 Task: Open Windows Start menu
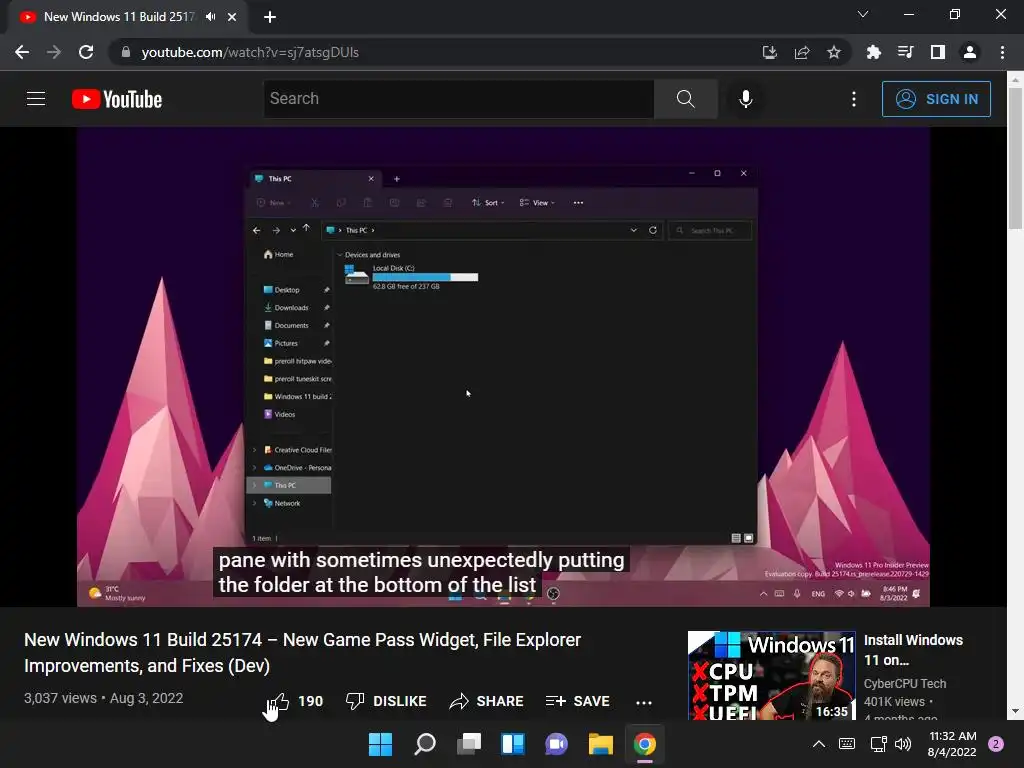point(380,744)
